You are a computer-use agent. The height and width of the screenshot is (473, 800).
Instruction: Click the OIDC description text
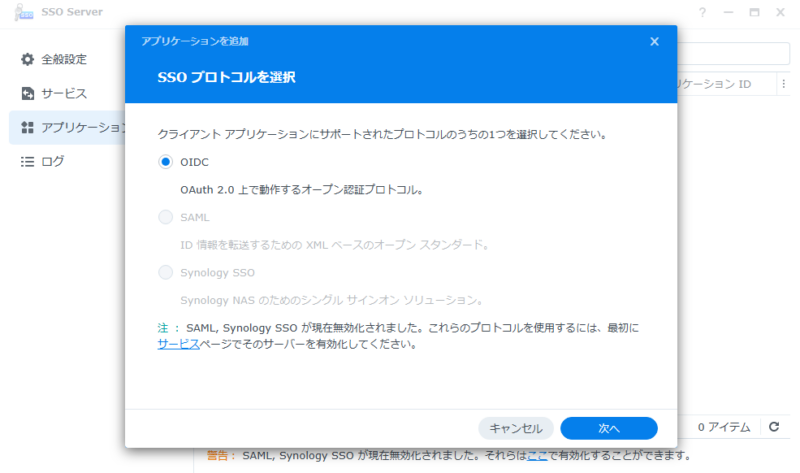coord(302,190)
